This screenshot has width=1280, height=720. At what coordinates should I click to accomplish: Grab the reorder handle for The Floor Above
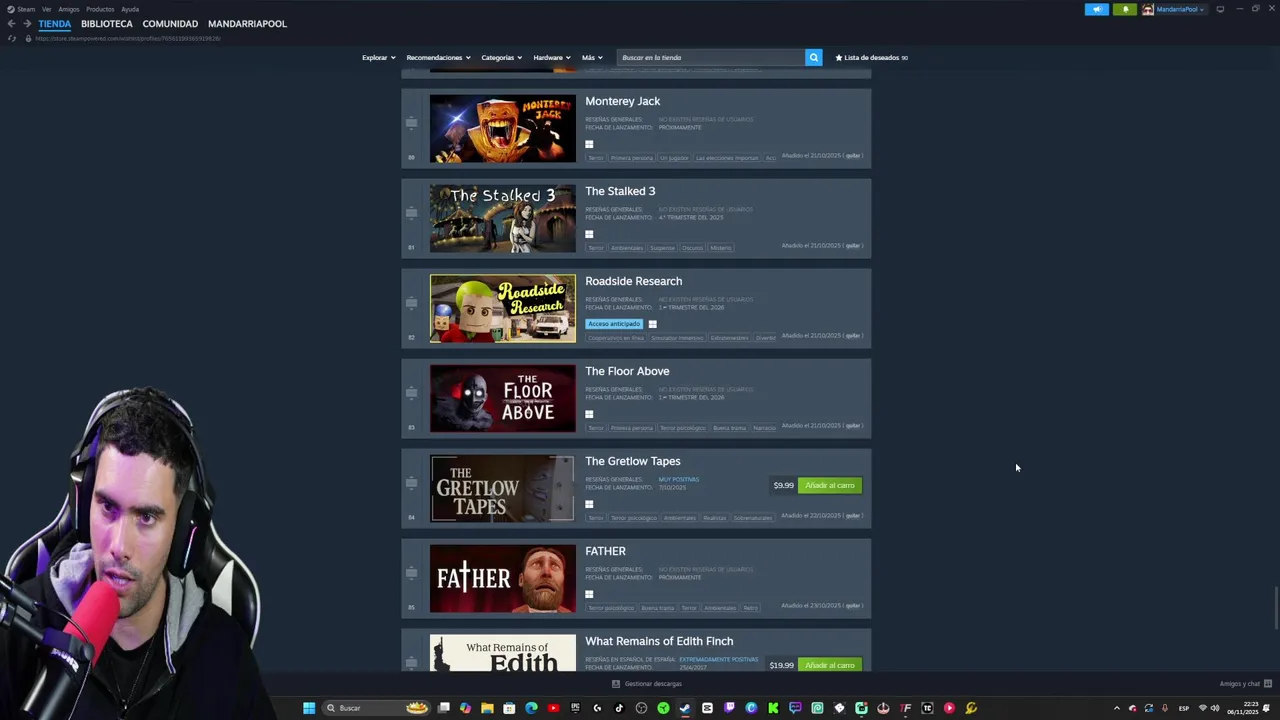(x=411, y=393)
